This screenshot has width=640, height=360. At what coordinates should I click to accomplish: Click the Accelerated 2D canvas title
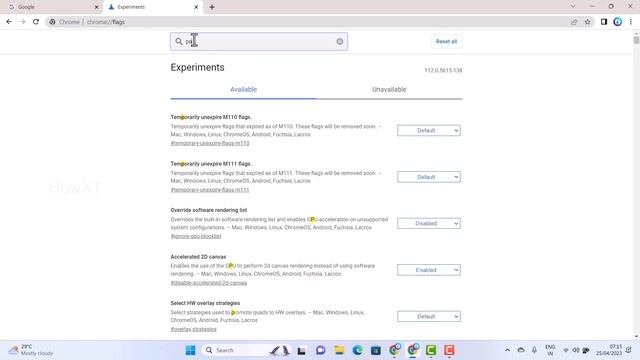(198, 257)
